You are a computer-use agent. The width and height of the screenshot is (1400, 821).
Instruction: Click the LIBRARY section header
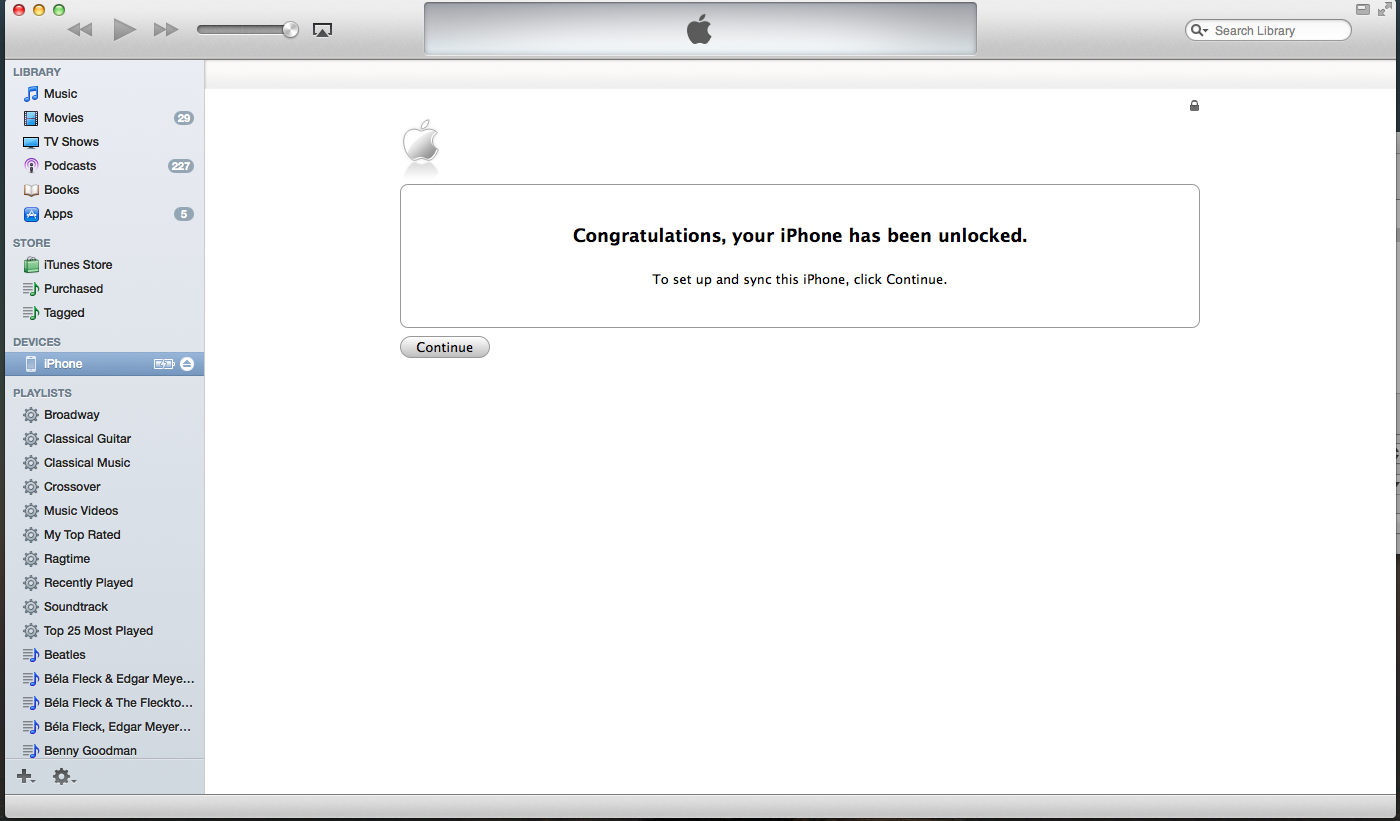(x=37, y=72)
